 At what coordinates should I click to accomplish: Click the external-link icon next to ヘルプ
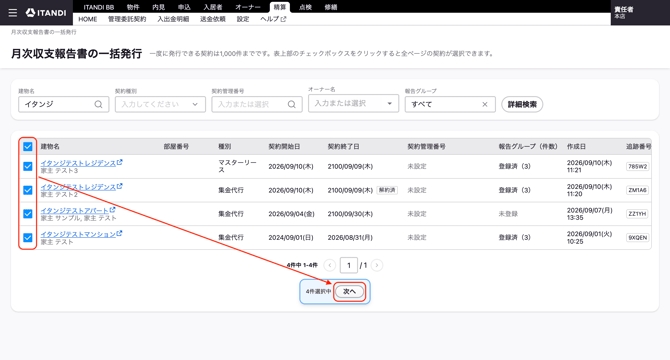(283, 19)
